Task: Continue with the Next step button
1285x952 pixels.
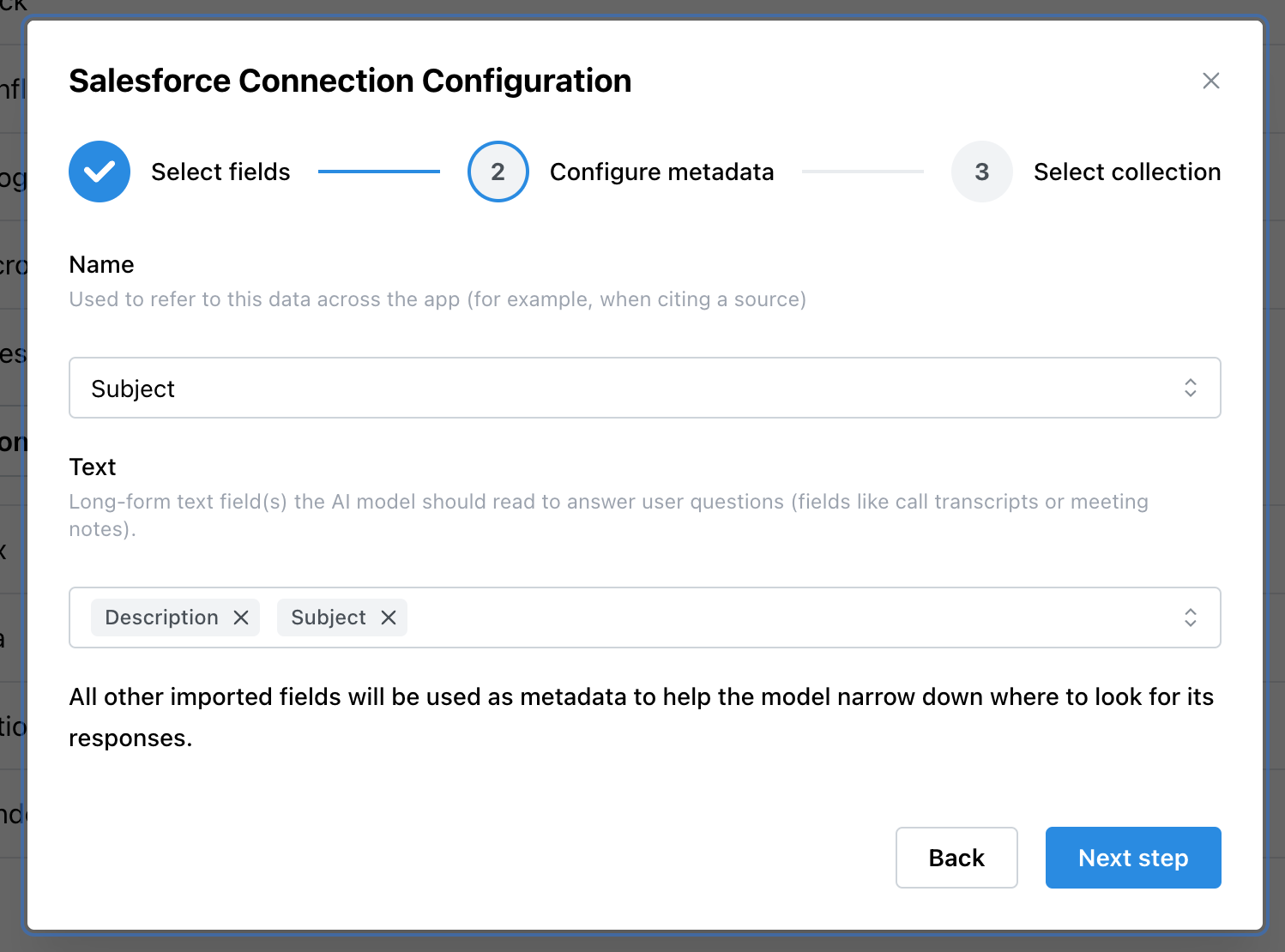Action: (x=1132, y=858)
